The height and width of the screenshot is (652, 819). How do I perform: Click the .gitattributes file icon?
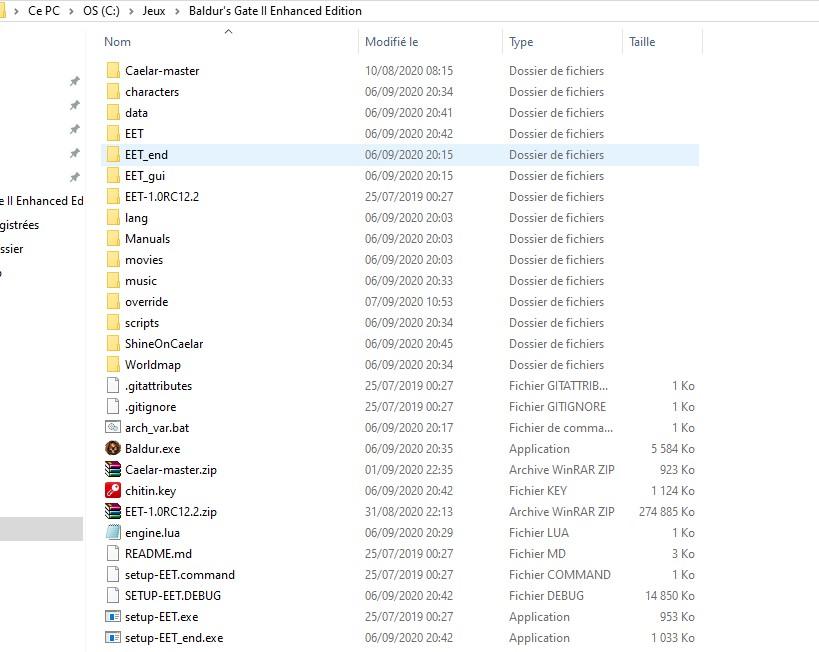click(113, 386)
